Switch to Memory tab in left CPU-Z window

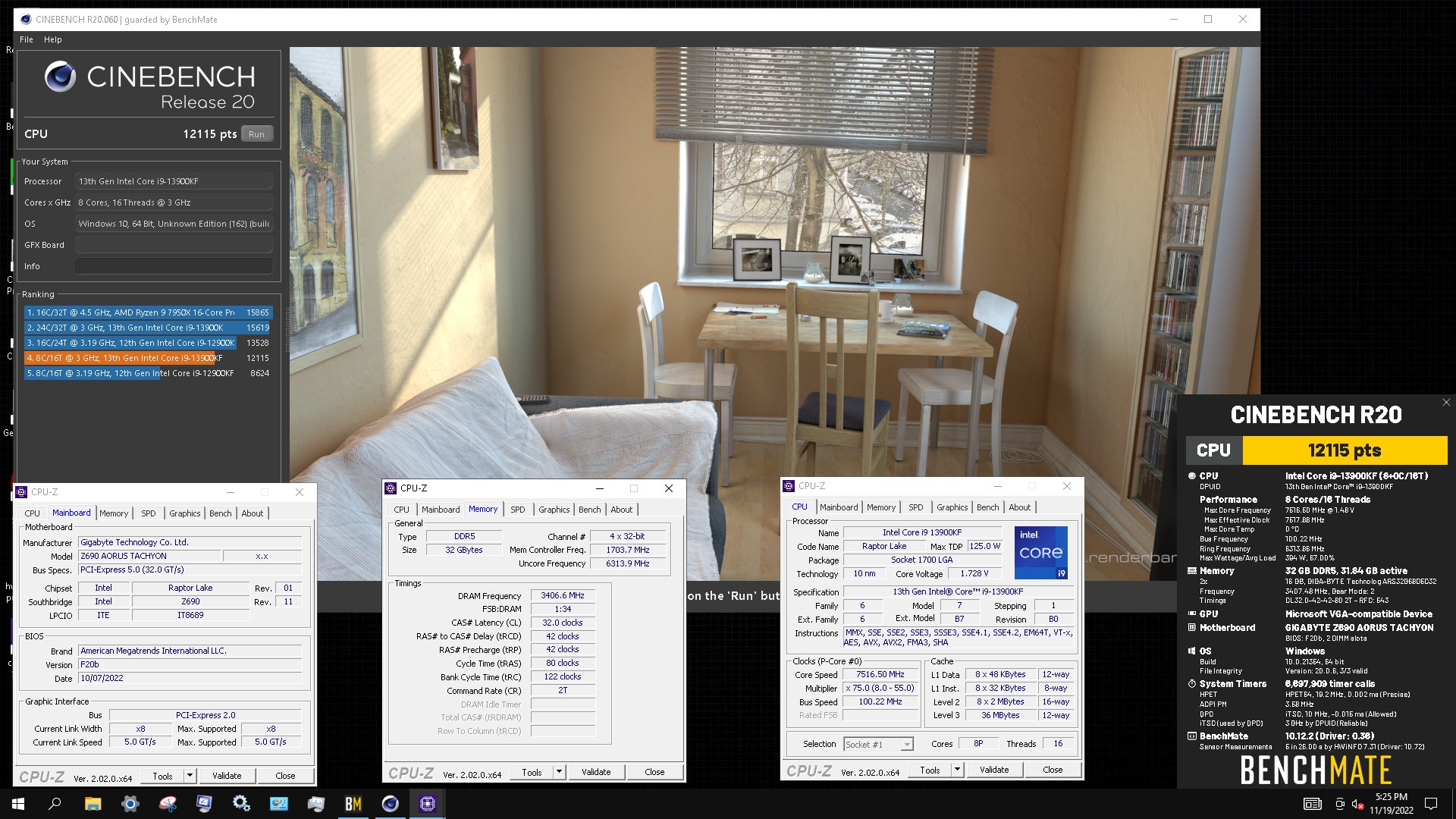coord(114,513)
